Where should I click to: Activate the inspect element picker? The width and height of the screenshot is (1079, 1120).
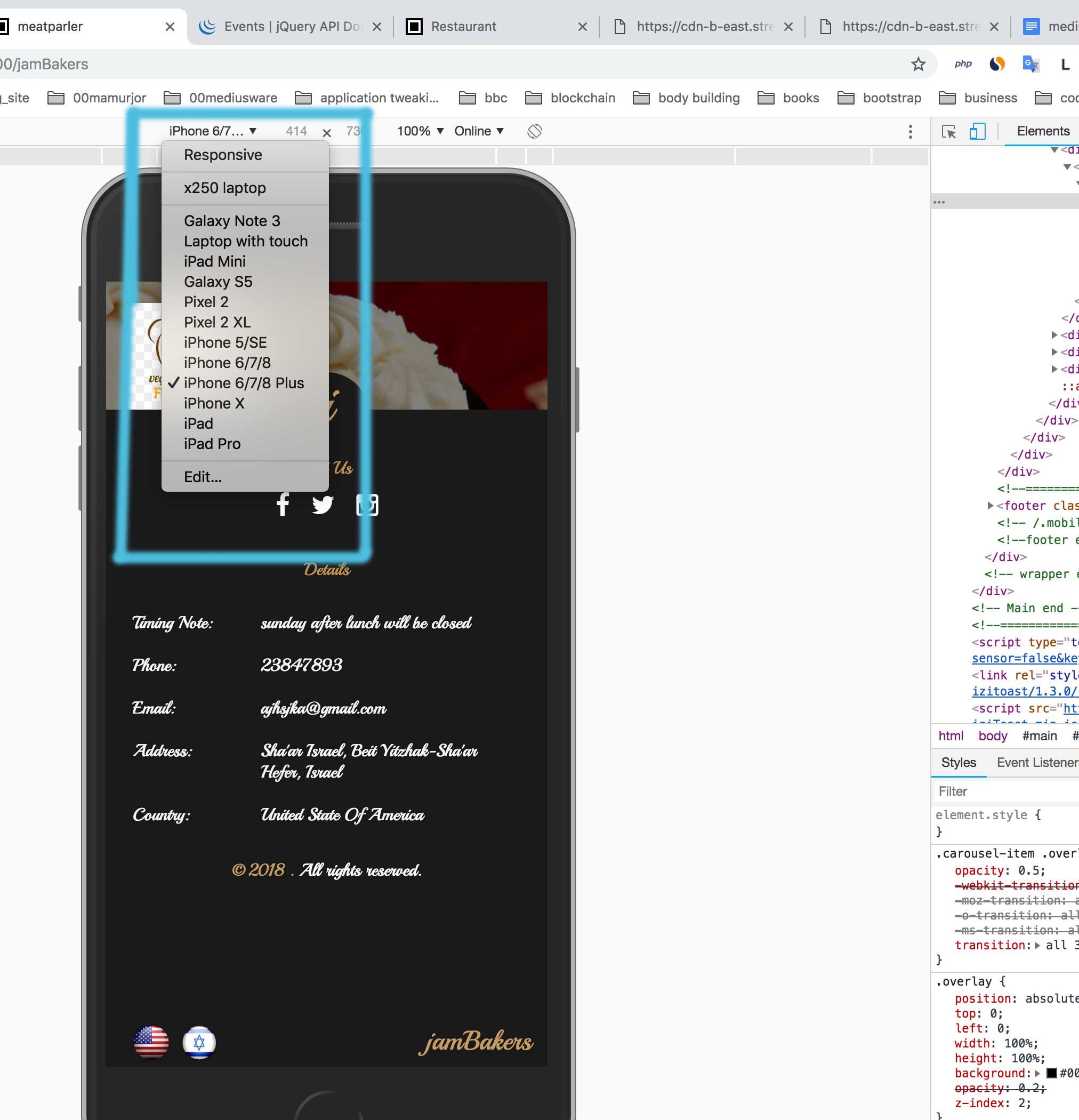[948, 131]
